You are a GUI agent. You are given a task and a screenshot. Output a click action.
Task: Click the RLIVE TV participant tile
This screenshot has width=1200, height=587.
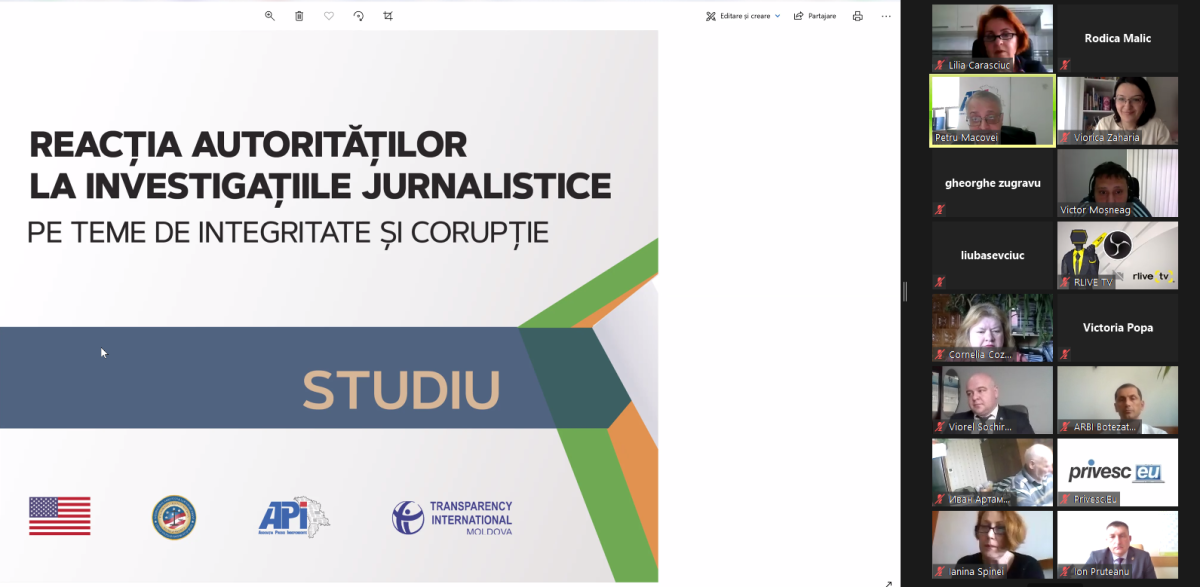pyautogui.click(x=1117, y=255)
